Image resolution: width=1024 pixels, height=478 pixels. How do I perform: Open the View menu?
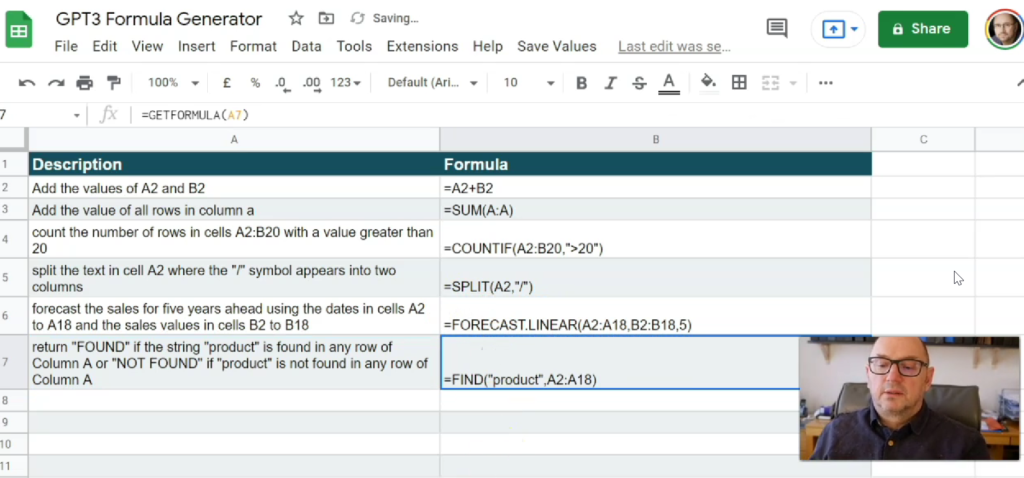147,46
